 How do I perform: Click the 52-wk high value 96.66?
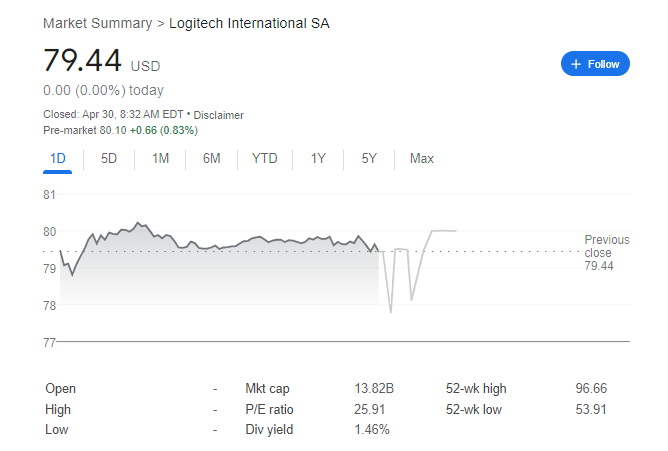click(591, 388)
